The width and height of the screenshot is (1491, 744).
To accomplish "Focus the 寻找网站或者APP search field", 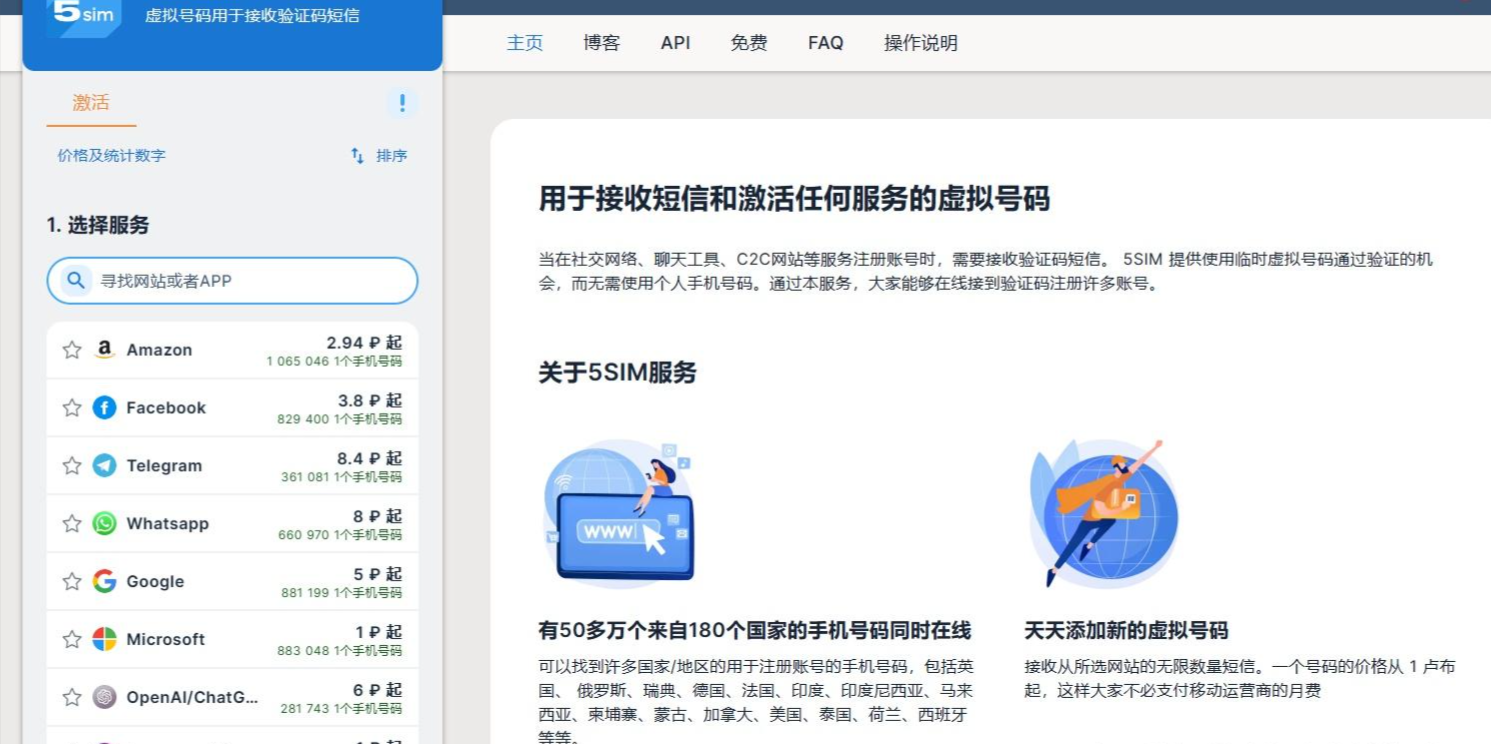I will 232,281.
